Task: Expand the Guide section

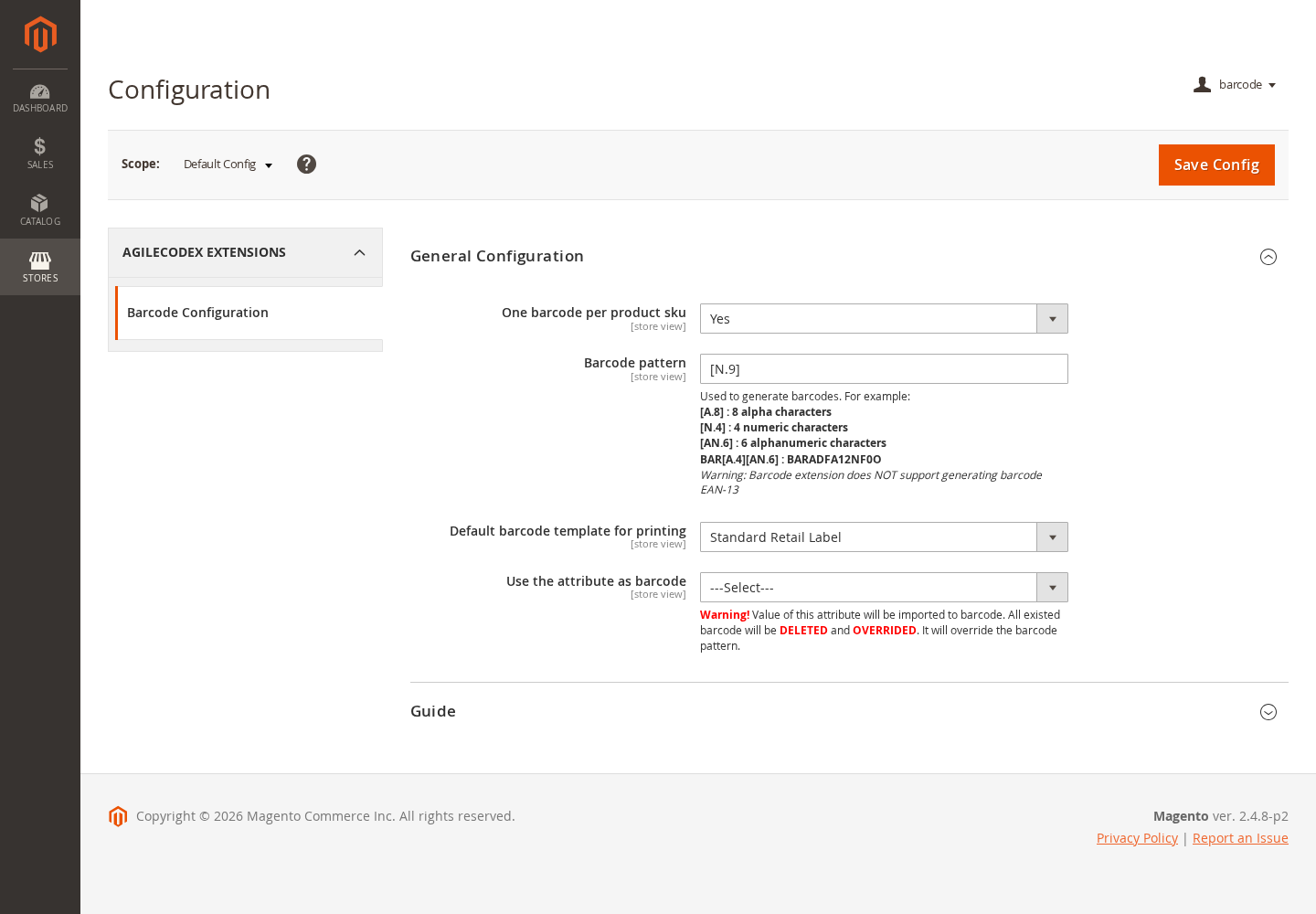Action: pyautogui.click(x=1268, y=712)
